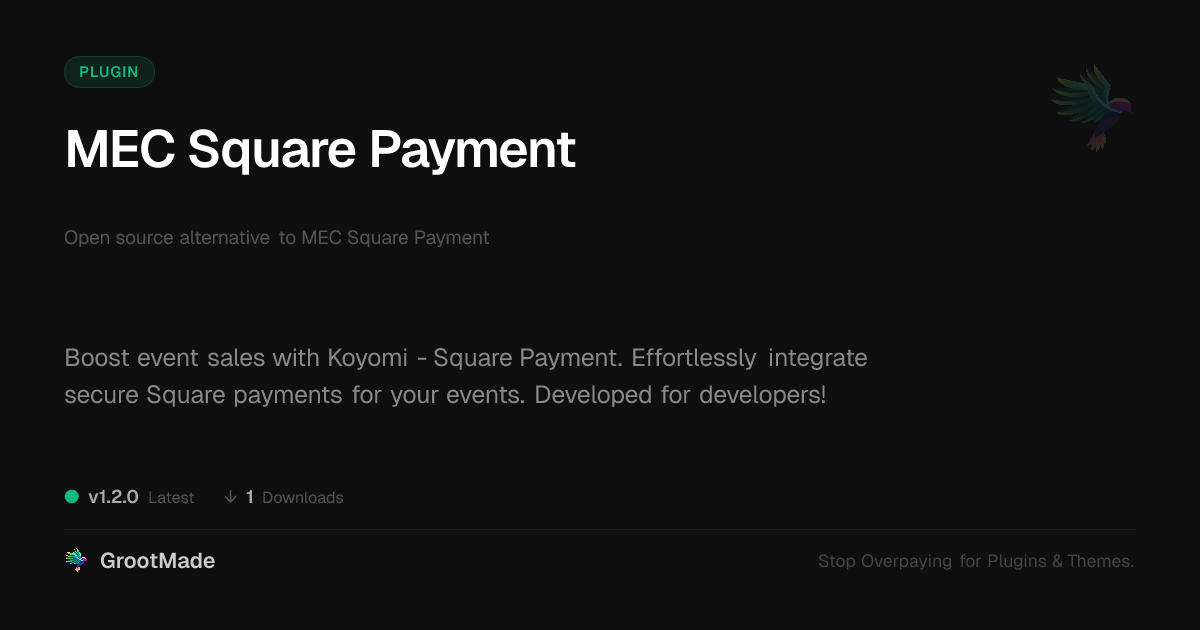Click the 'Latest' release tag
Image resolution: width=1200 pixels, height=630 pixels.
coord(171,498)
